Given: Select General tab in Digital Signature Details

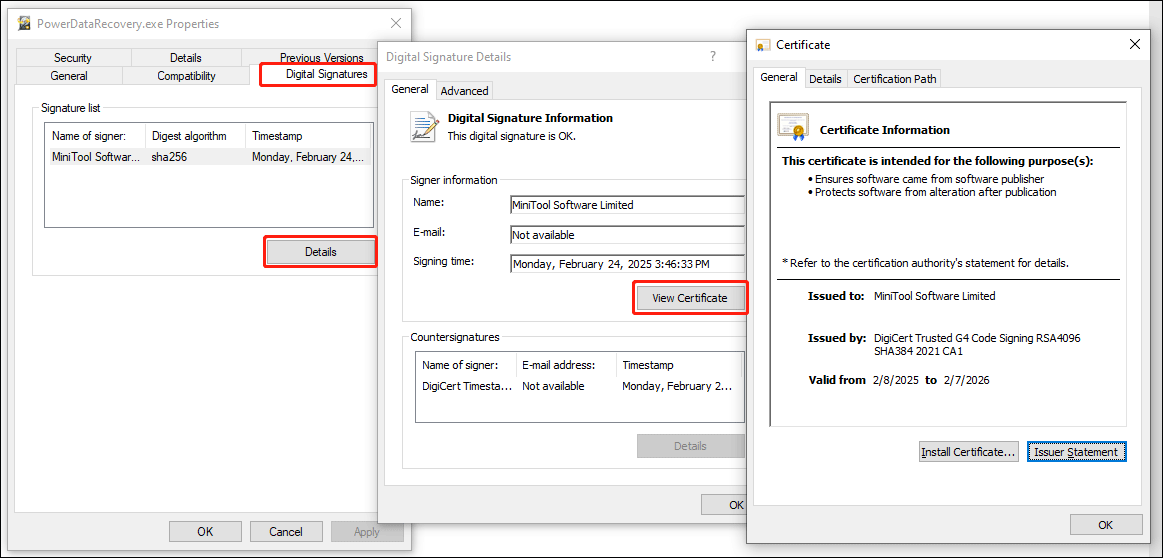Looking at the screenshot, I should [x=409, y=89].
